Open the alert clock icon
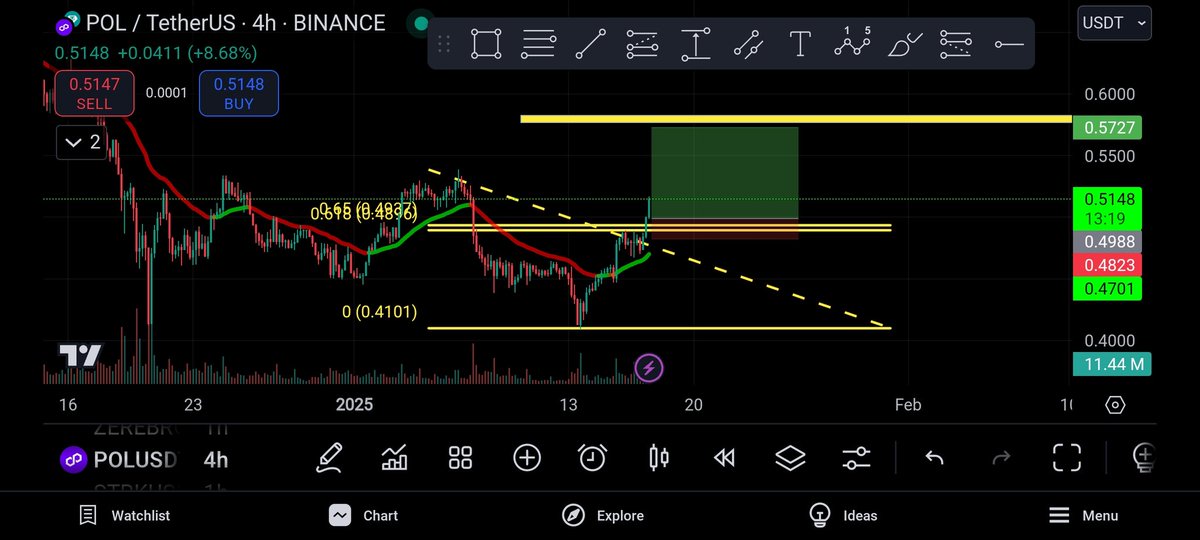The image size is (1200, 540). (593, 458)
